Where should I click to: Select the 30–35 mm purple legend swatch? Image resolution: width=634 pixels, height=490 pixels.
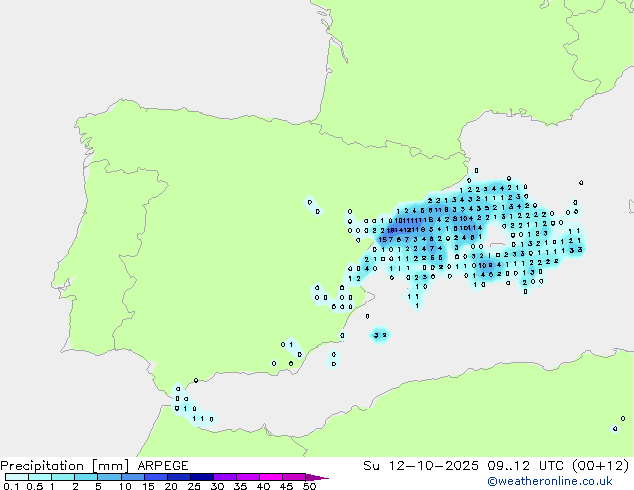[224, 477]
